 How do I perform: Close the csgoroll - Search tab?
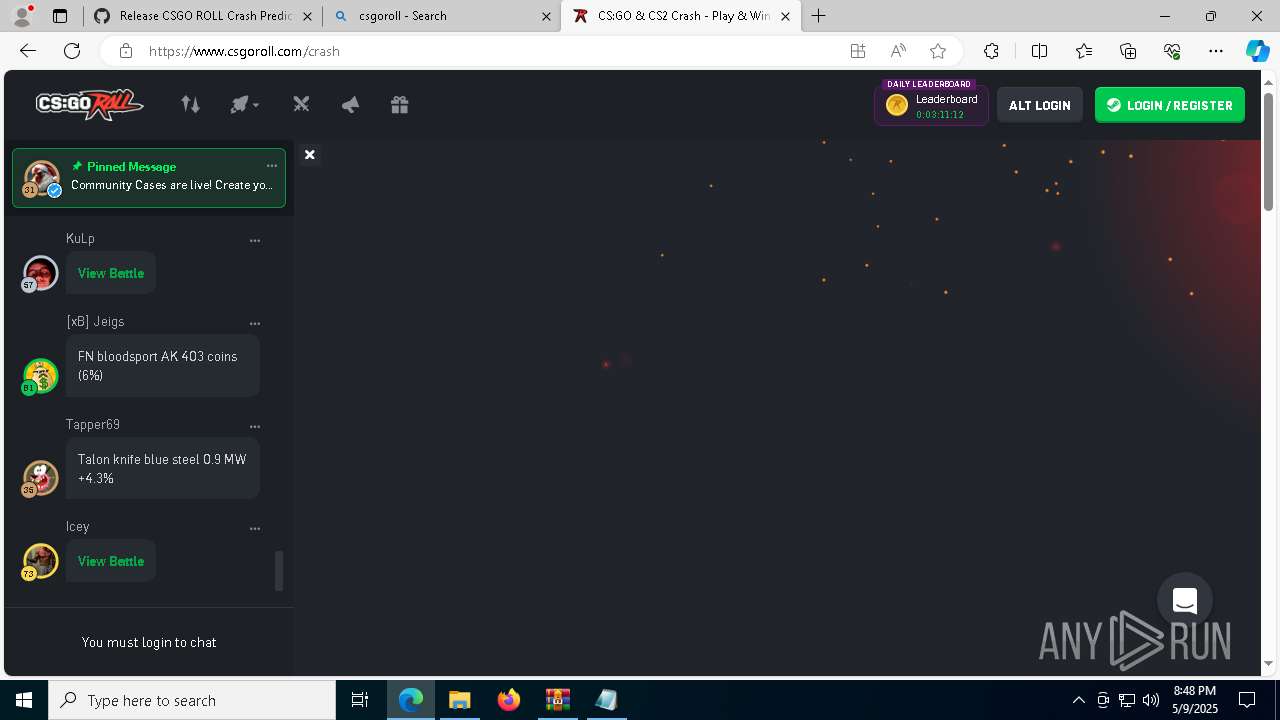click(x=546, y=16)
